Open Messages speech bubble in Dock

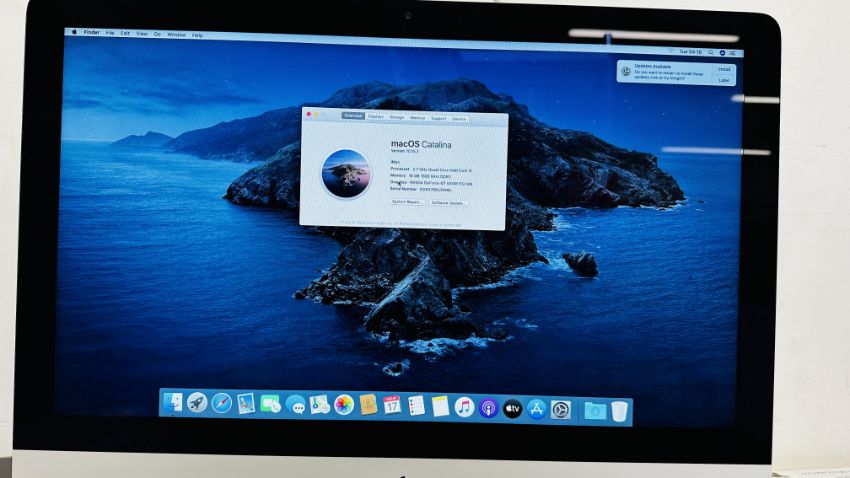point(295,405)
